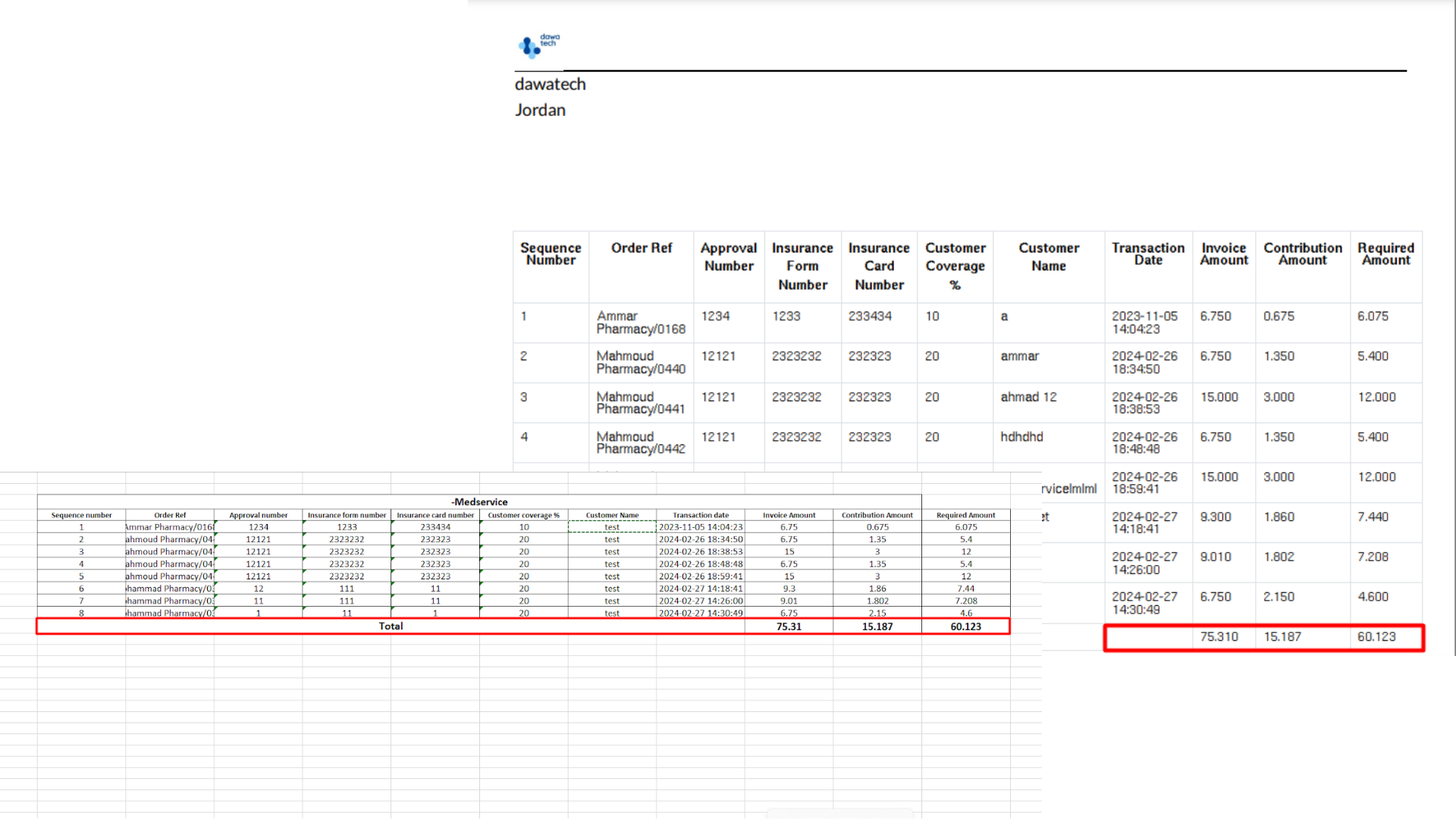Click report total required amount 60.123
The image size is (1456, 819).
coord(1376,637)
